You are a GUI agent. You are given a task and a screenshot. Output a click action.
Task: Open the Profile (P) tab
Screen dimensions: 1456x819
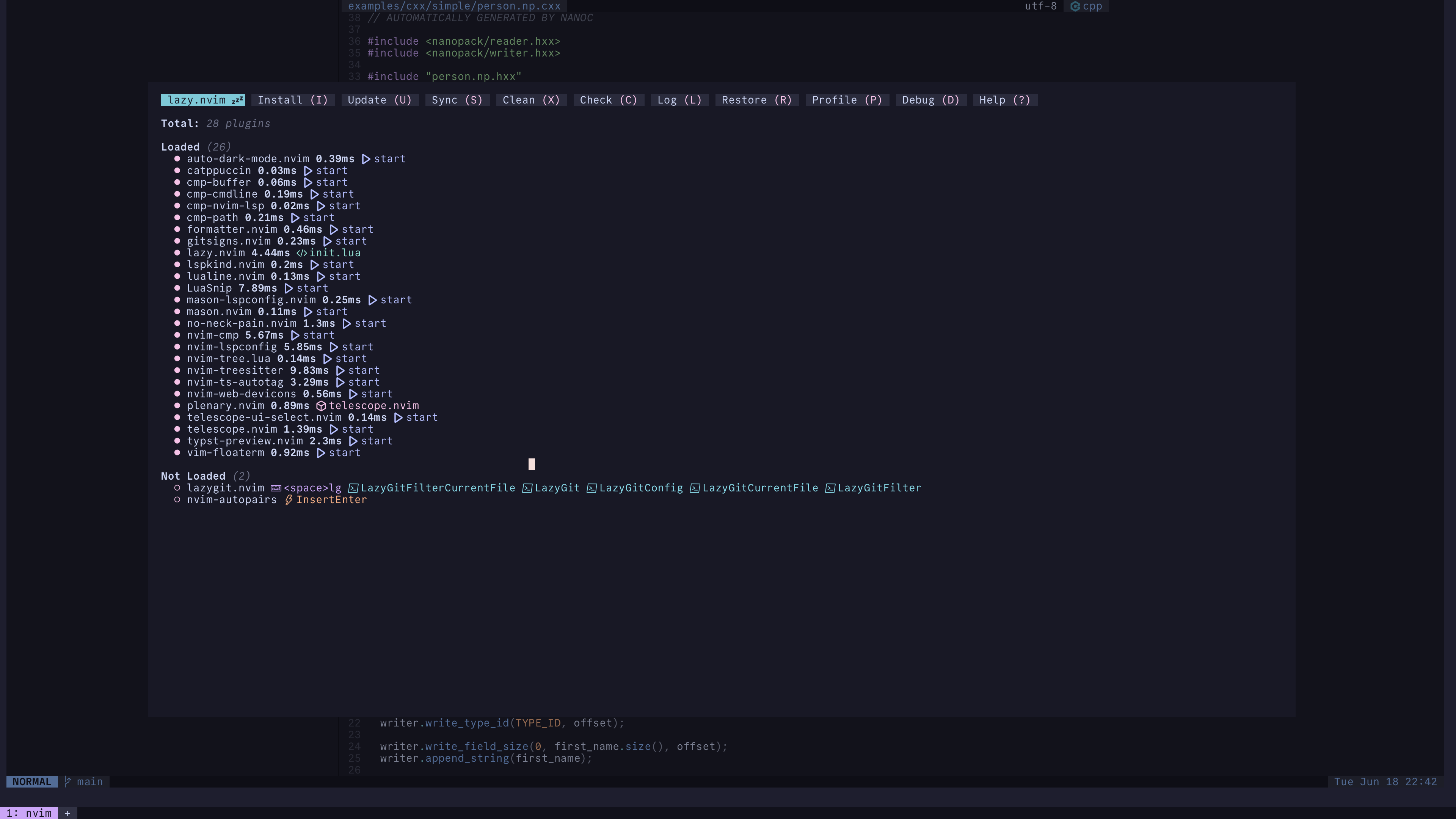[847, 100]
